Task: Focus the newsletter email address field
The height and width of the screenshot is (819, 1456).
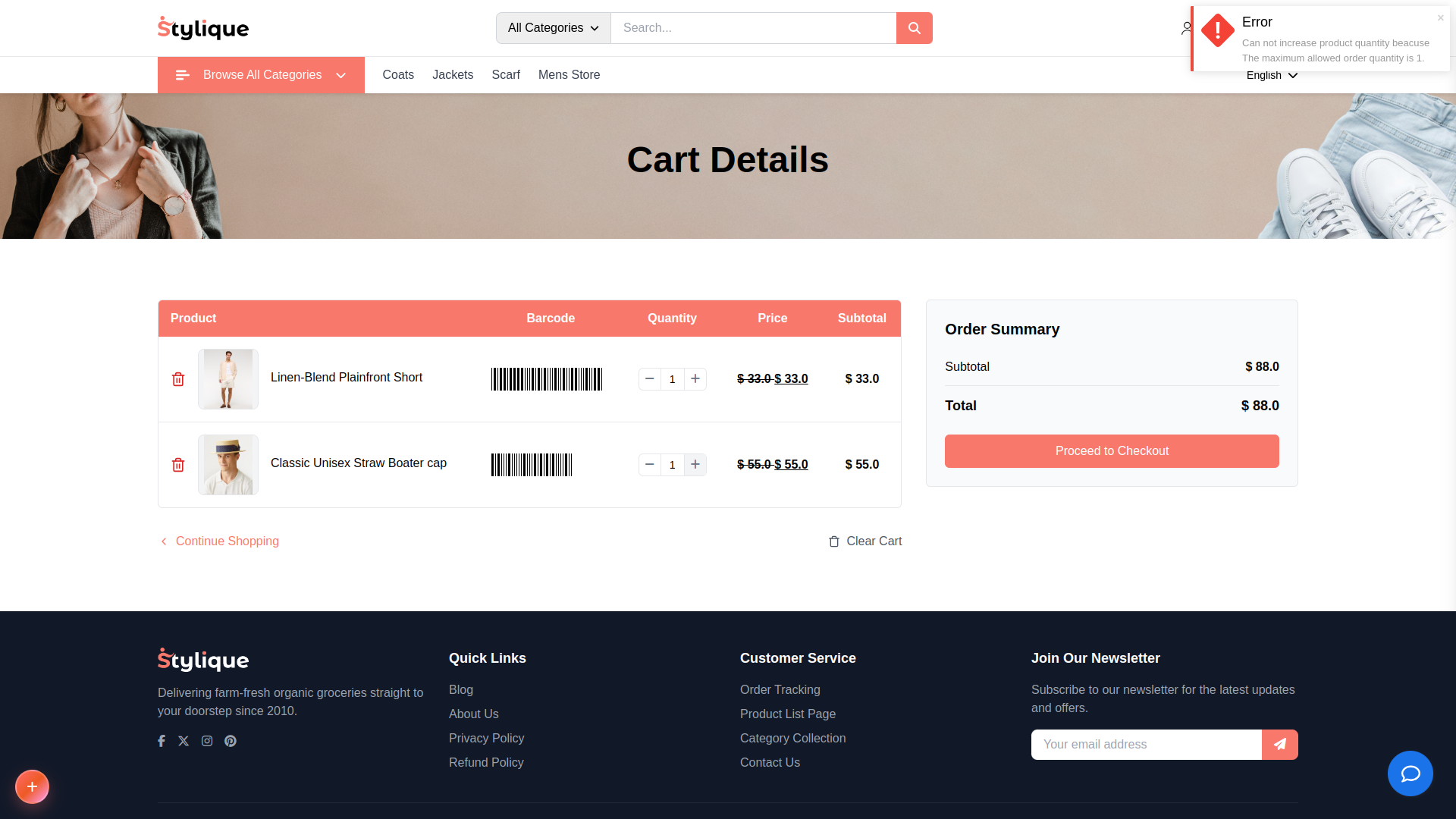Action: pyautogui.click(x=1147, y=745)
